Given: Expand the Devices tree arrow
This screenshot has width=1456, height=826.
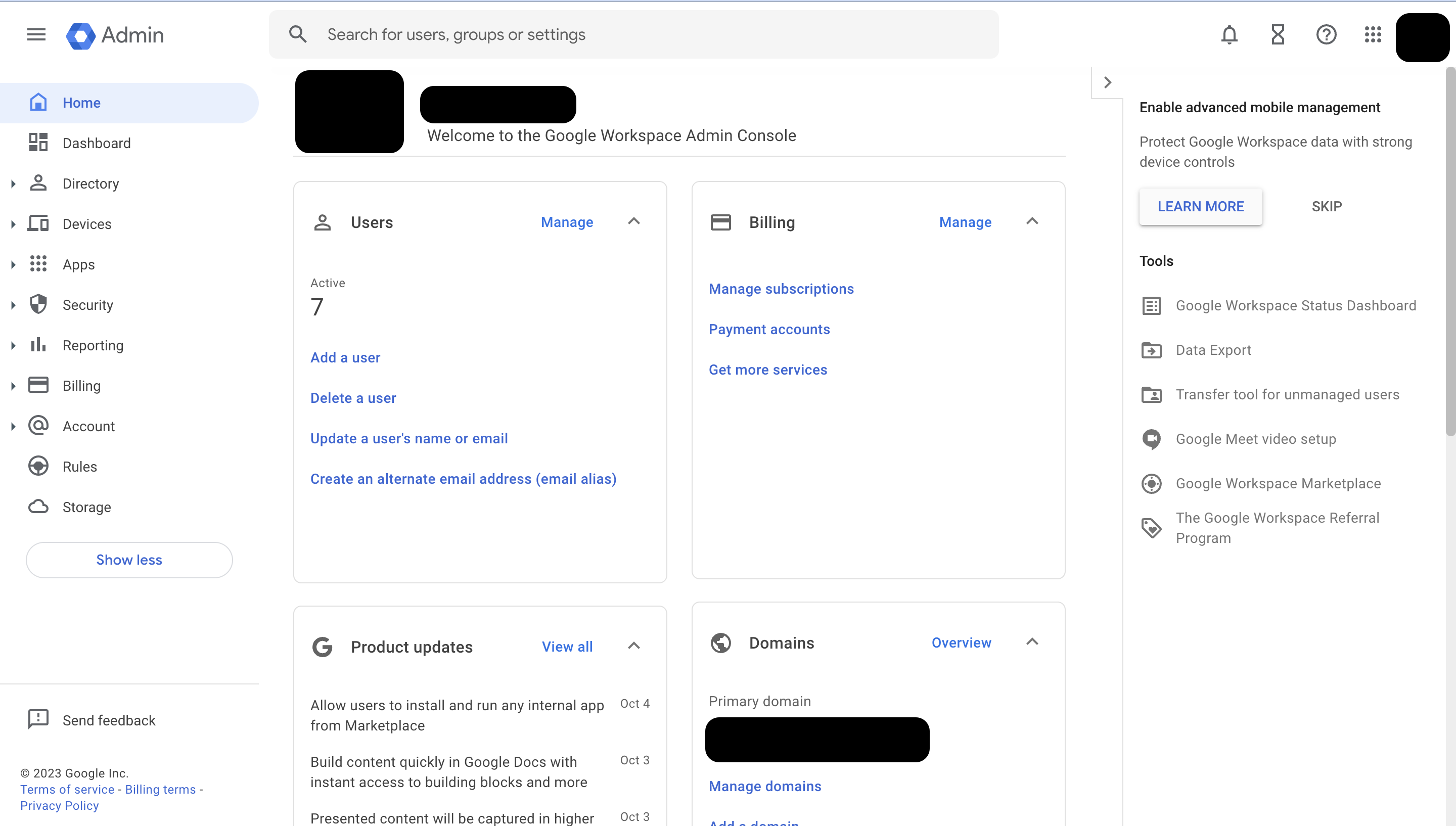Looking at the screenshot, I should (x=13, y=224).
